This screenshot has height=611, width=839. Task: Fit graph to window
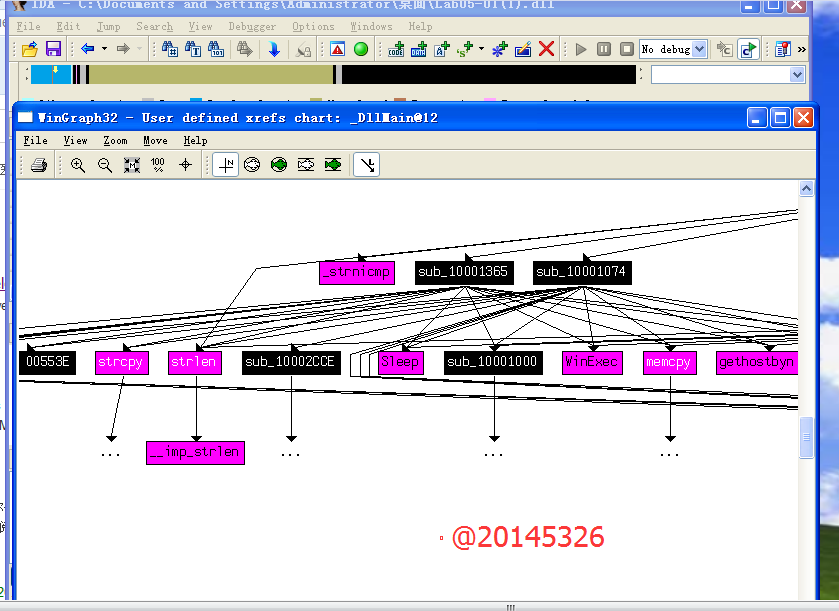[131, 165]
